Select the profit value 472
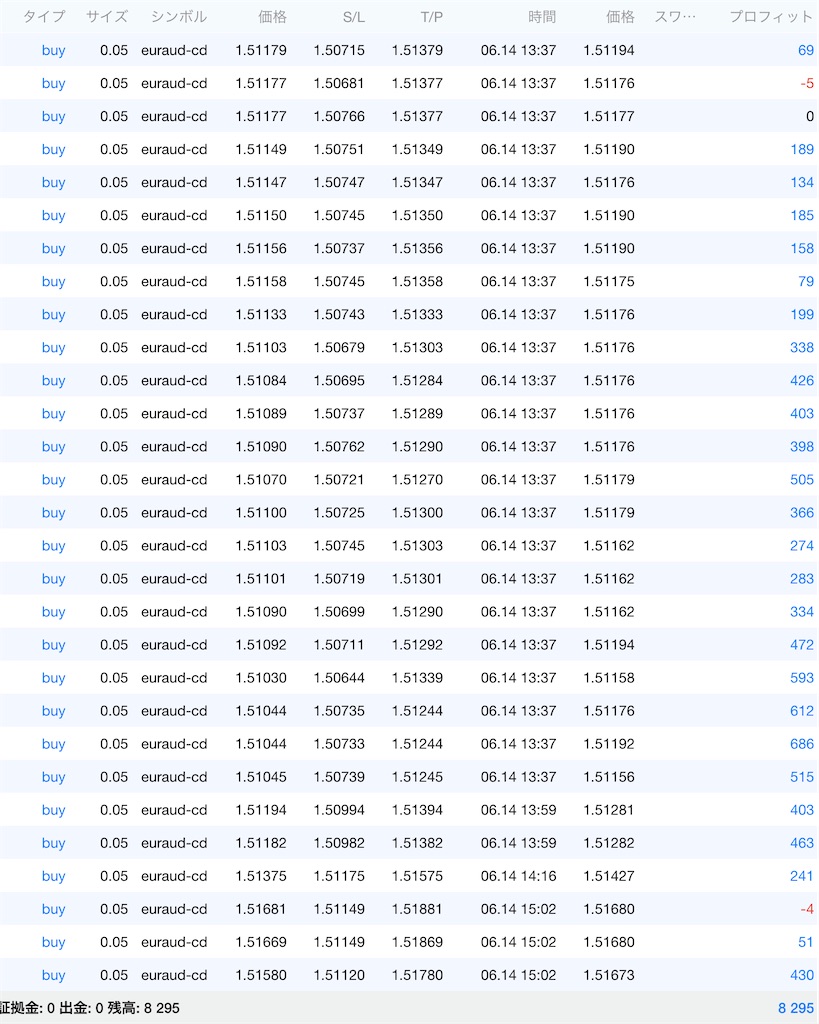 coord(802,645)
